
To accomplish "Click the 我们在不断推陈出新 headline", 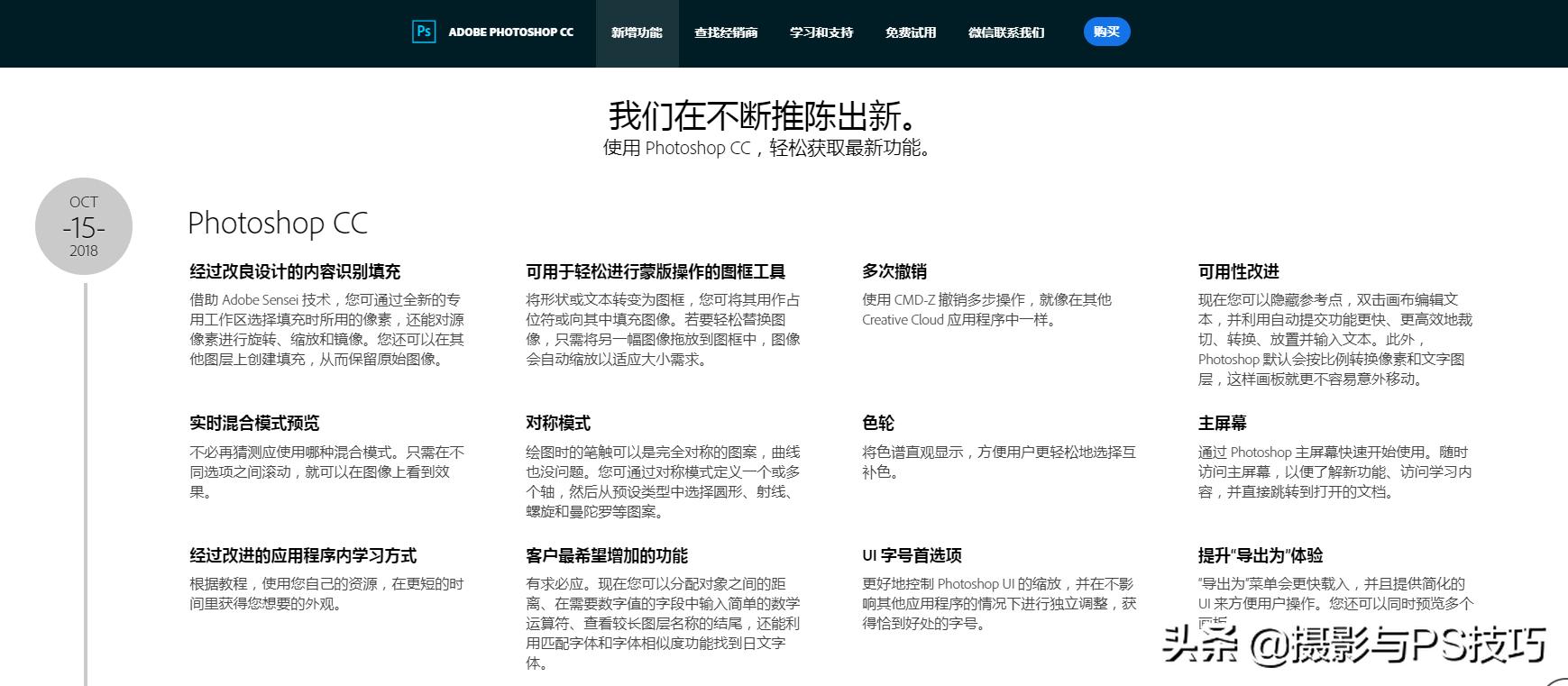I will pyautogui.click(x=765, y=116).
